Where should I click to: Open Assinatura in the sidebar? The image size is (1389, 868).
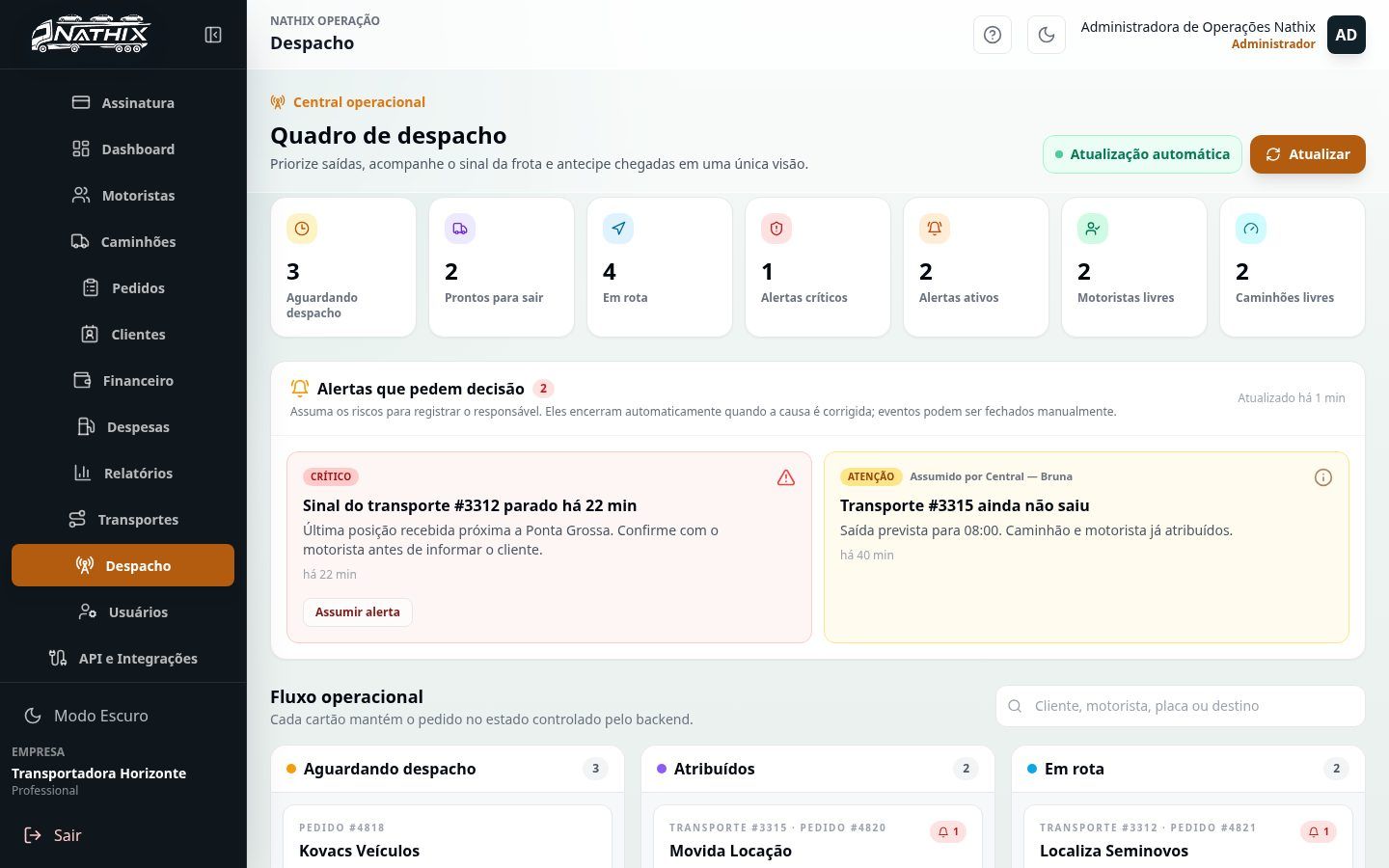click(x=123, y=103)
